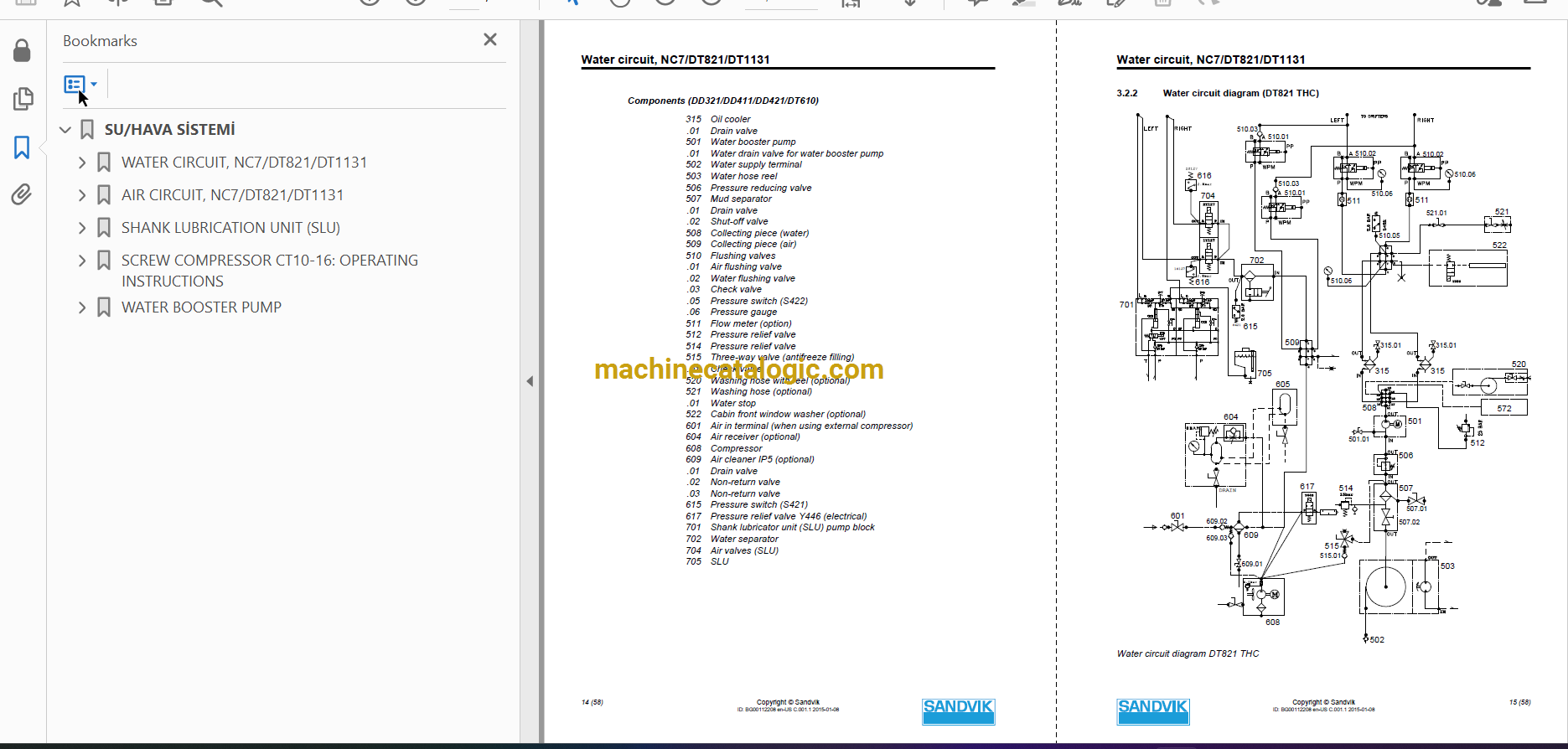Select the SU/HAVA SİSTEMİ bookmark title

tap(169, 130)
